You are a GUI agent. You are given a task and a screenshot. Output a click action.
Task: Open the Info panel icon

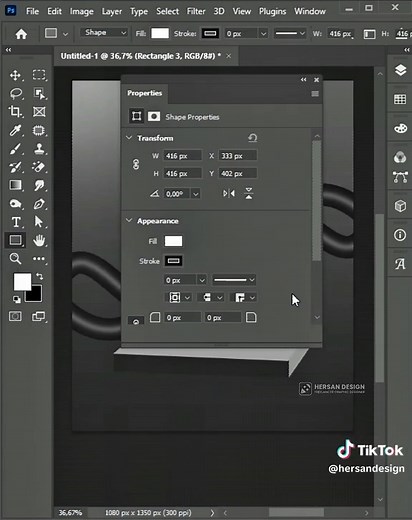point(400,235)
